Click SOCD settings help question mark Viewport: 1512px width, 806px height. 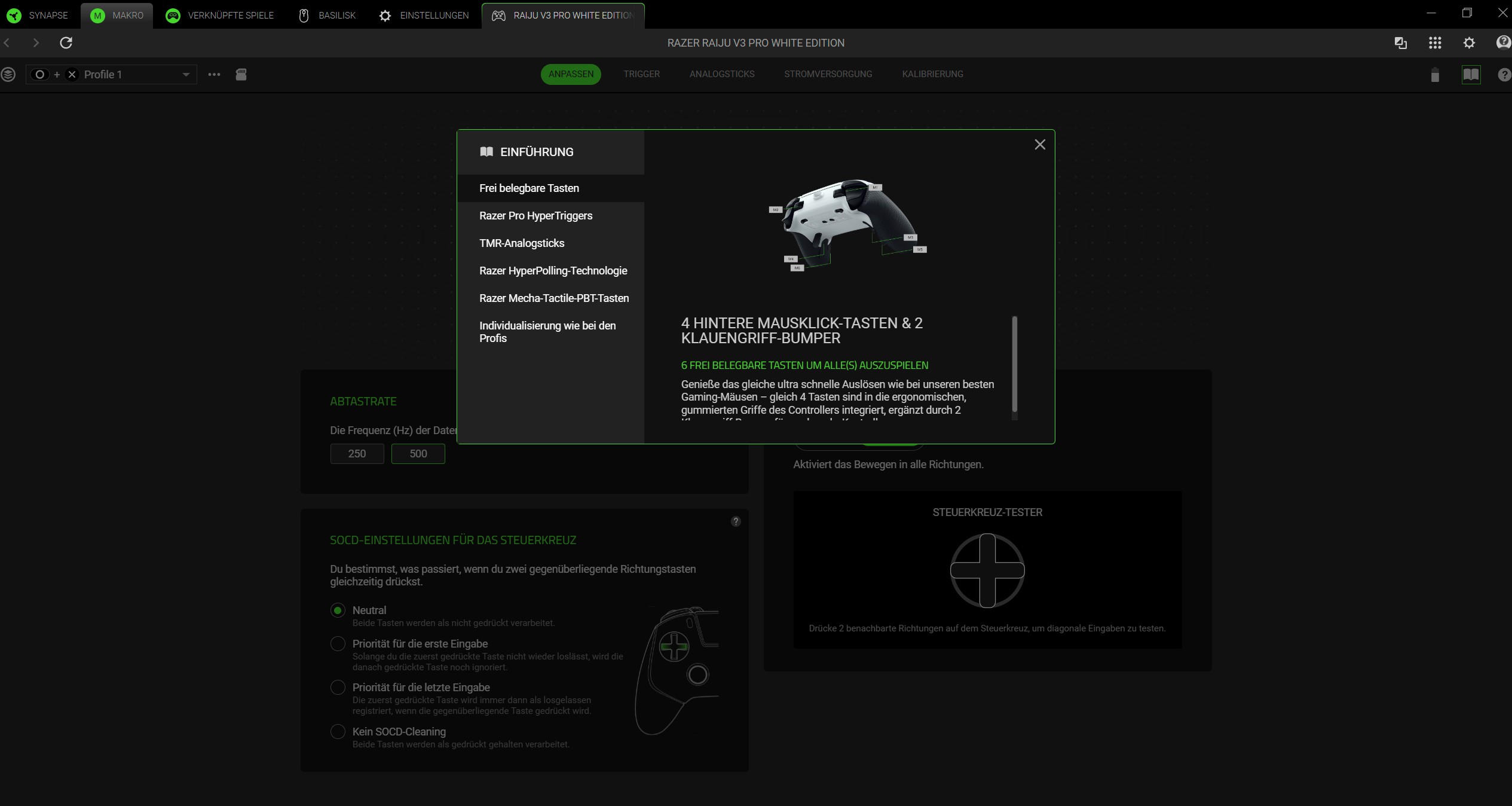click(x=736, y=521)
